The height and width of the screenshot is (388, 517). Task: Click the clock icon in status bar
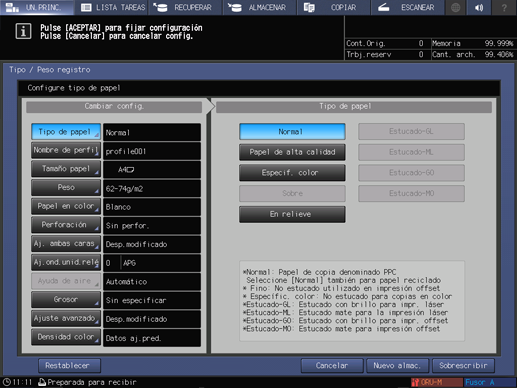[6, 382]
